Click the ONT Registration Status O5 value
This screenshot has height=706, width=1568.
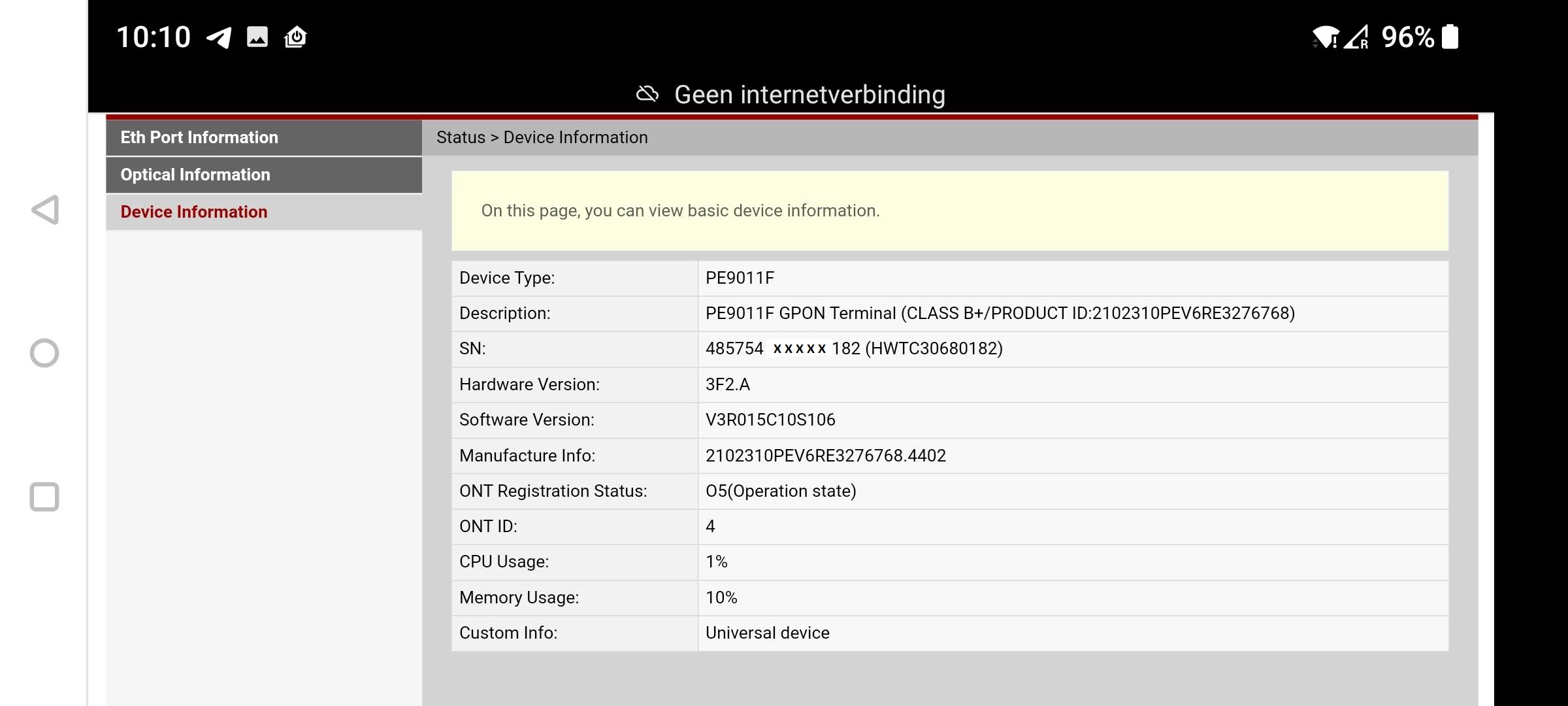click(x=781, y=491)
